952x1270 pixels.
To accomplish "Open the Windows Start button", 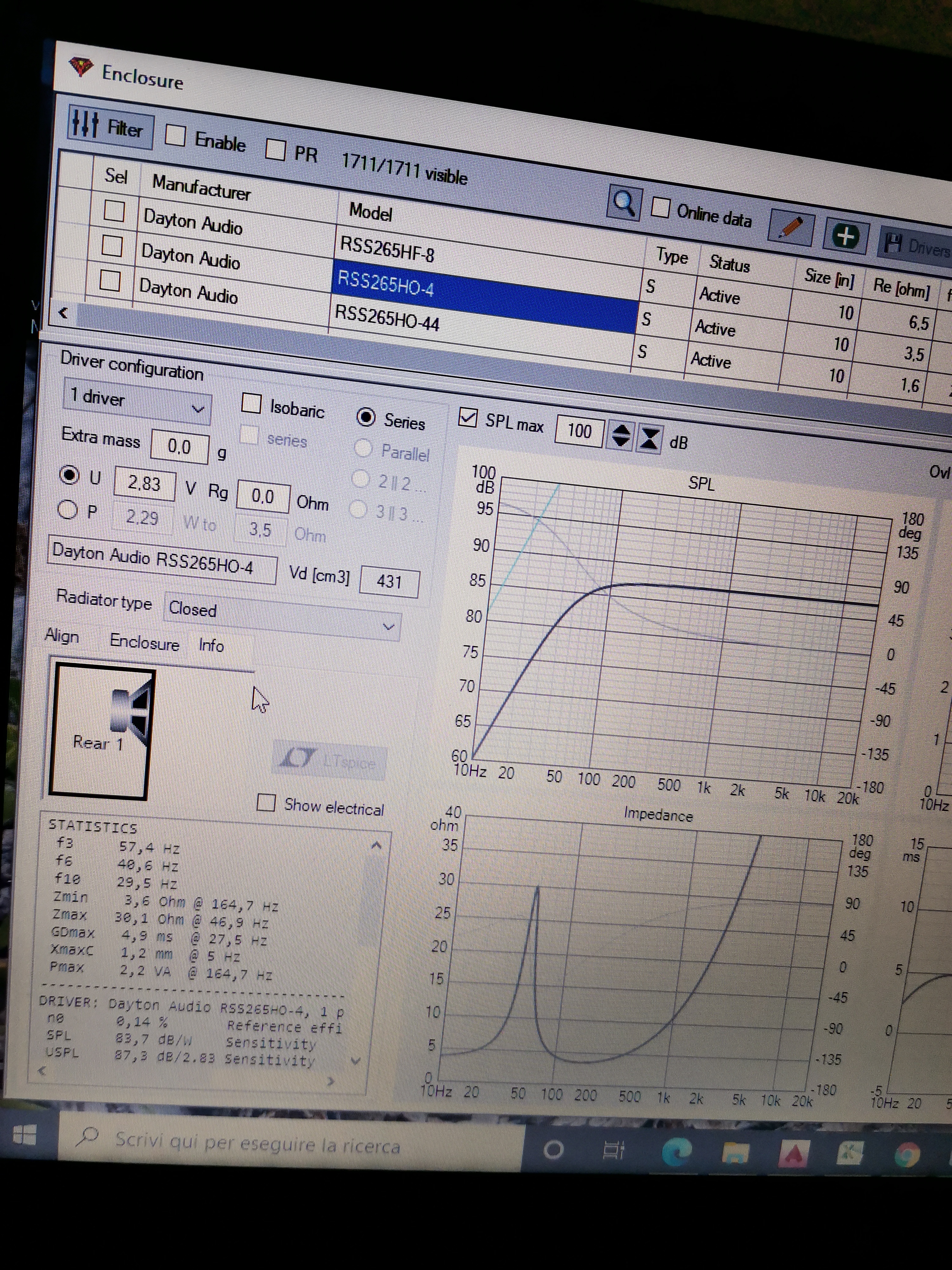I will pyautogui.click(x=25, y=1134).
